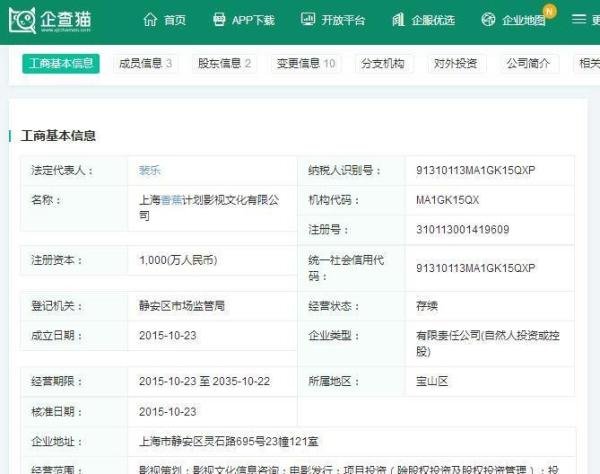This screenshot has height=474, width=600.
Task: Open the hamburger more menu icon
Action: [x=579, y=19]
